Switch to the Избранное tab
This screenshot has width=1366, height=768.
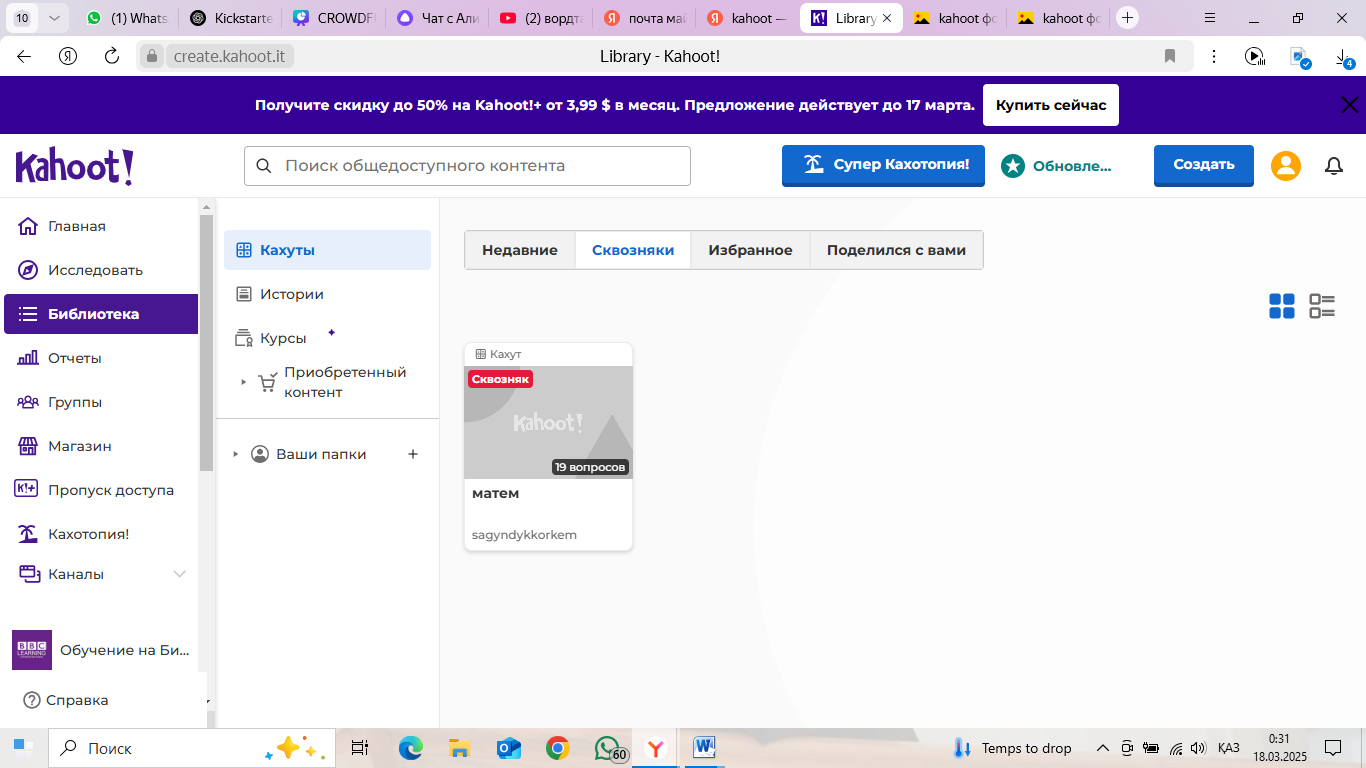(x=750, y=250)
